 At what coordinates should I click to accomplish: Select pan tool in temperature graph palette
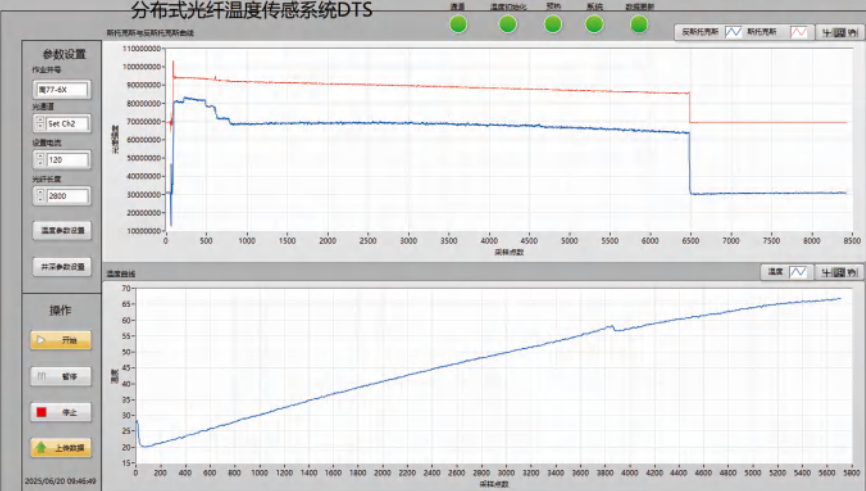click(852, 271)
